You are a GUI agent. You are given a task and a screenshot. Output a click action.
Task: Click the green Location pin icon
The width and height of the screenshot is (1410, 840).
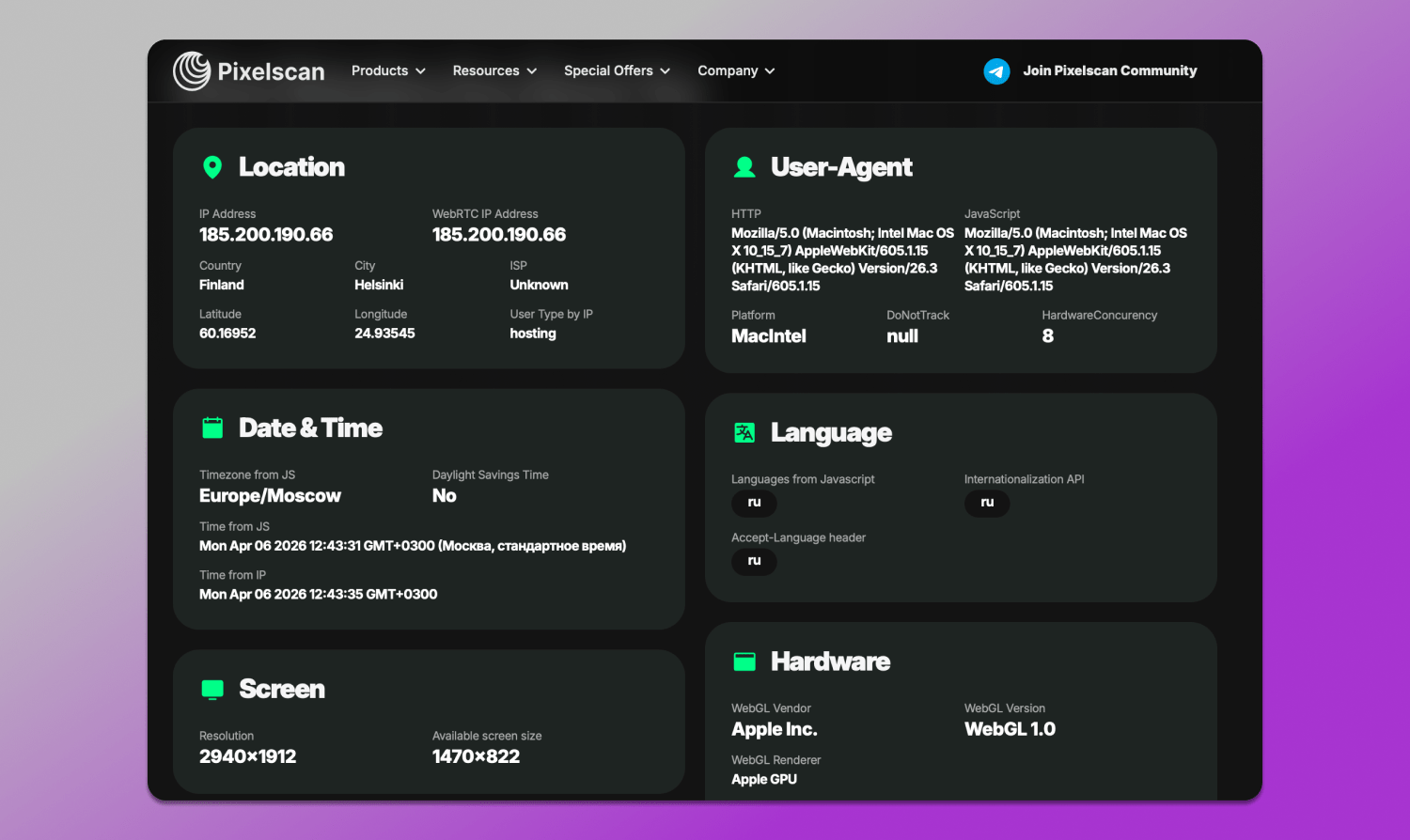(212, 167)
